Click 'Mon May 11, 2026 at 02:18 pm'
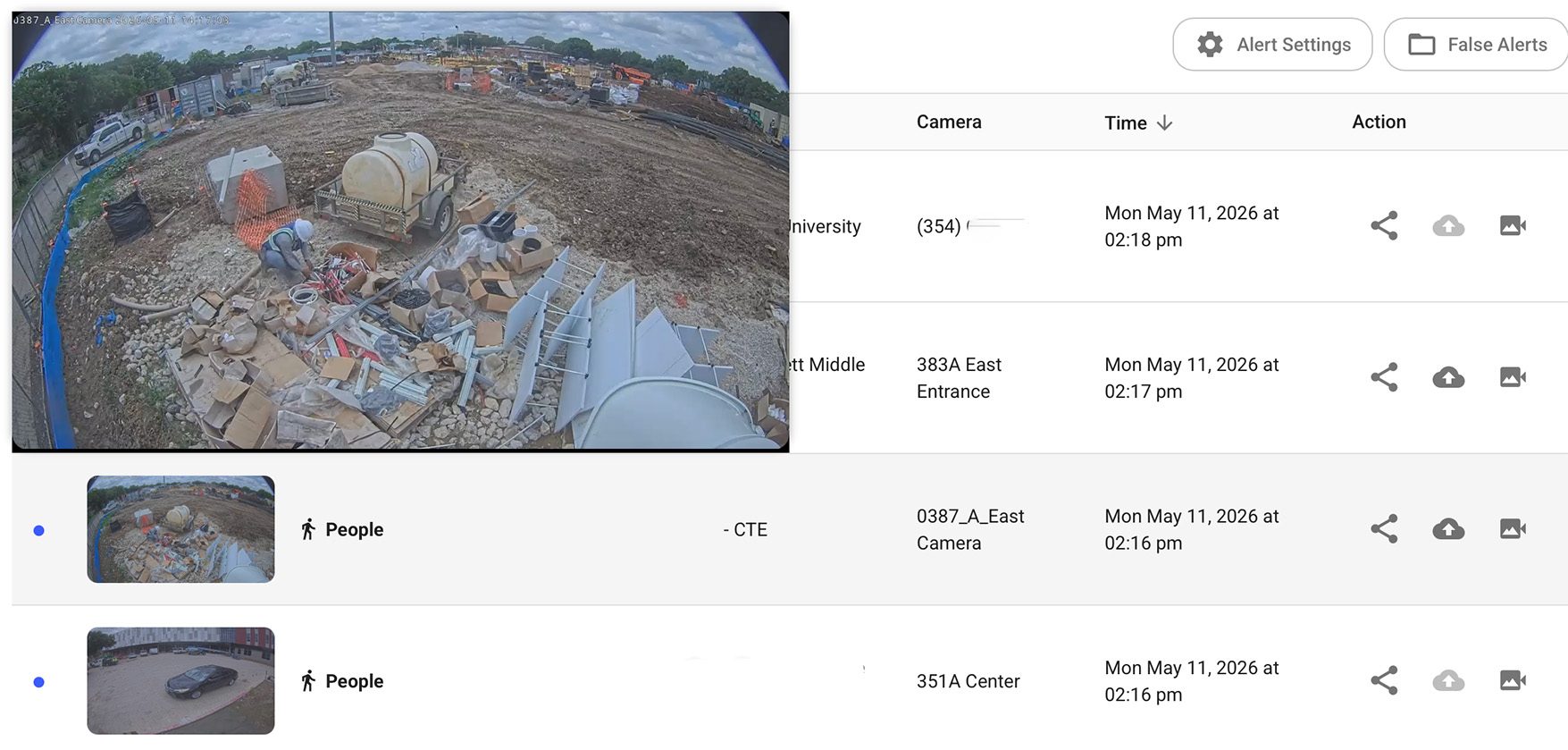1568x750 pixels. point(1192,226)
